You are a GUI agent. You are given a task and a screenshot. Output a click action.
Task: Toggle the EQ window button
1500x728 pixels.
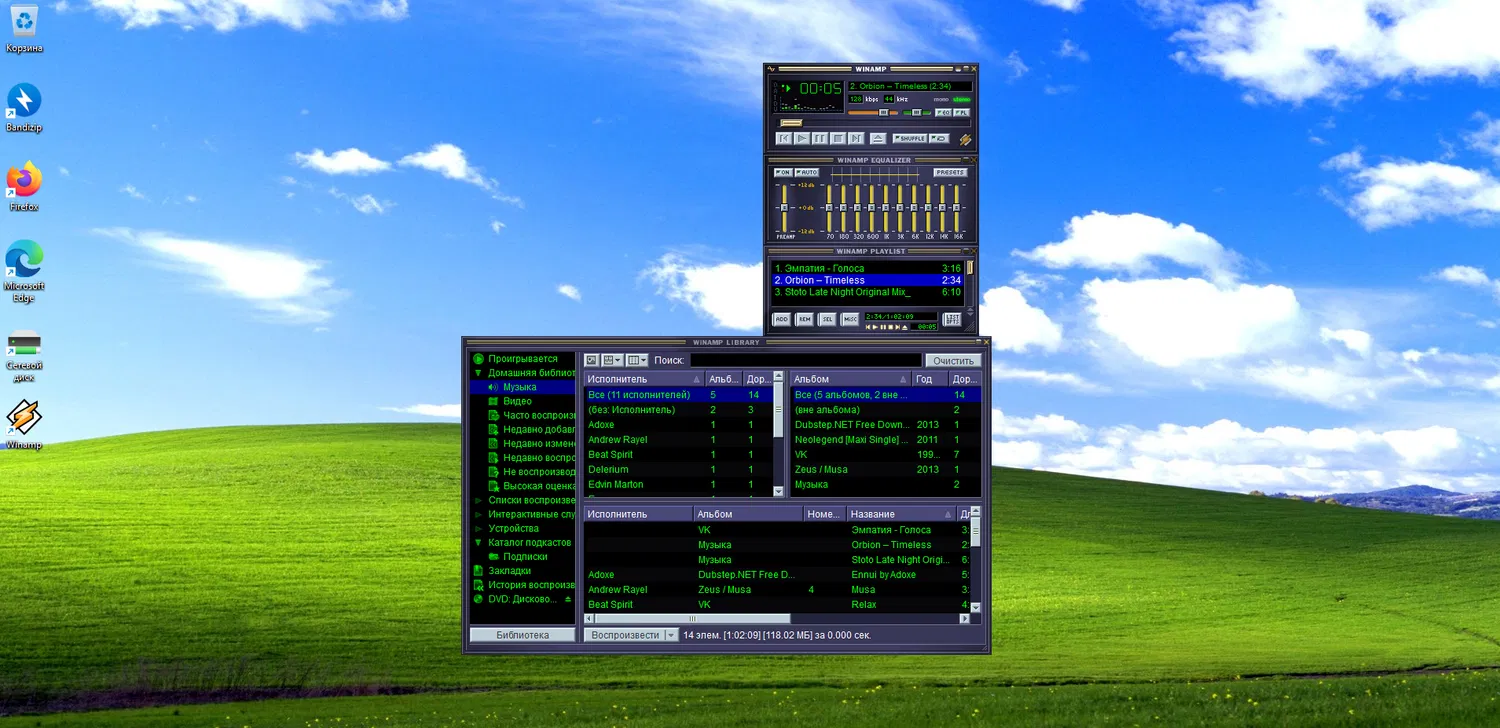pos(942,112)
